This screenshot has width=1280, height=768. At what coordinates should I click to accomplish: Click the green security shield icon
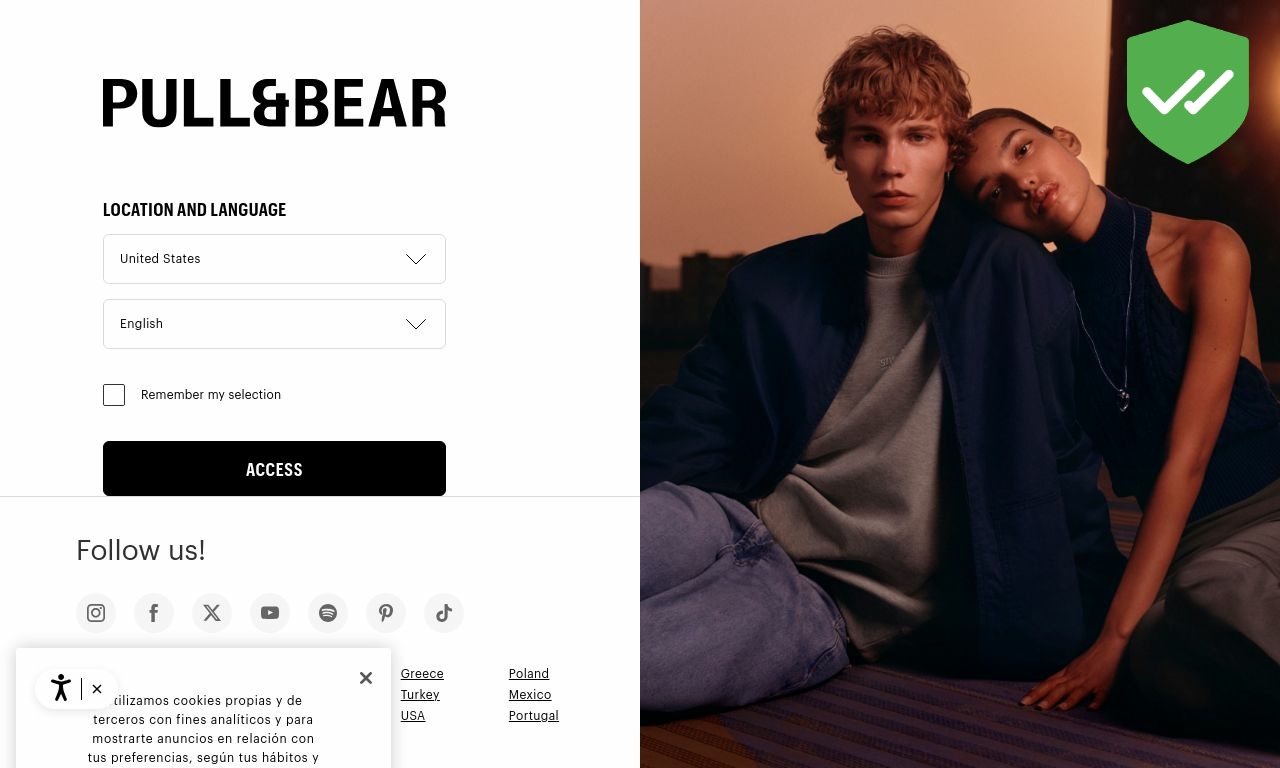point(1188,92)
